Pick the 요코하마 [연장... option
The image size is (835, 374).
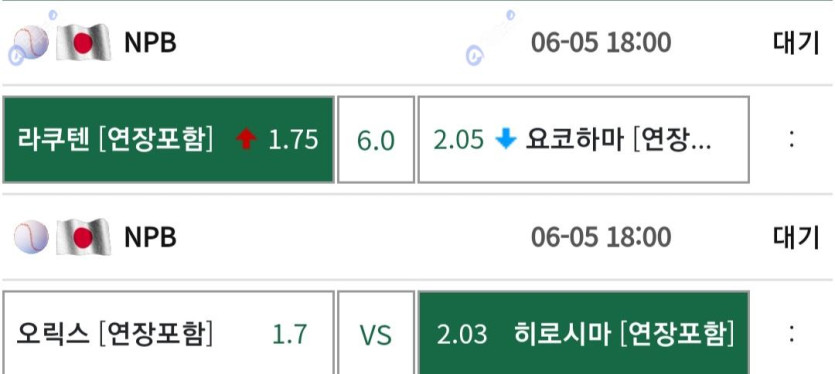point(584,140)
